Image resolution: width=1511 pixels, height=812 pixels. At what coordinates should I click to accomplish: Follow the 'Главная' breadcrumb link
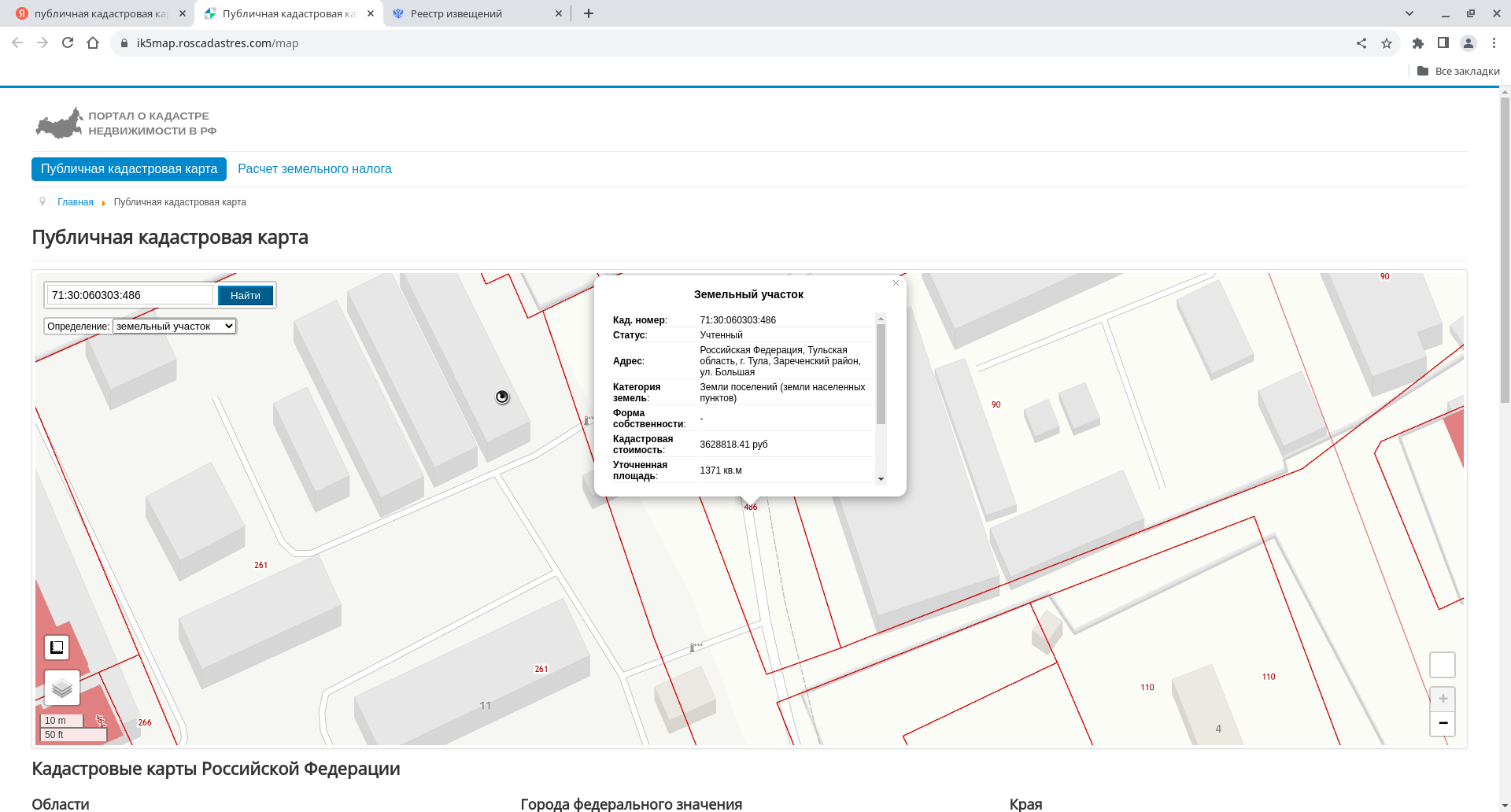(76, 202)
